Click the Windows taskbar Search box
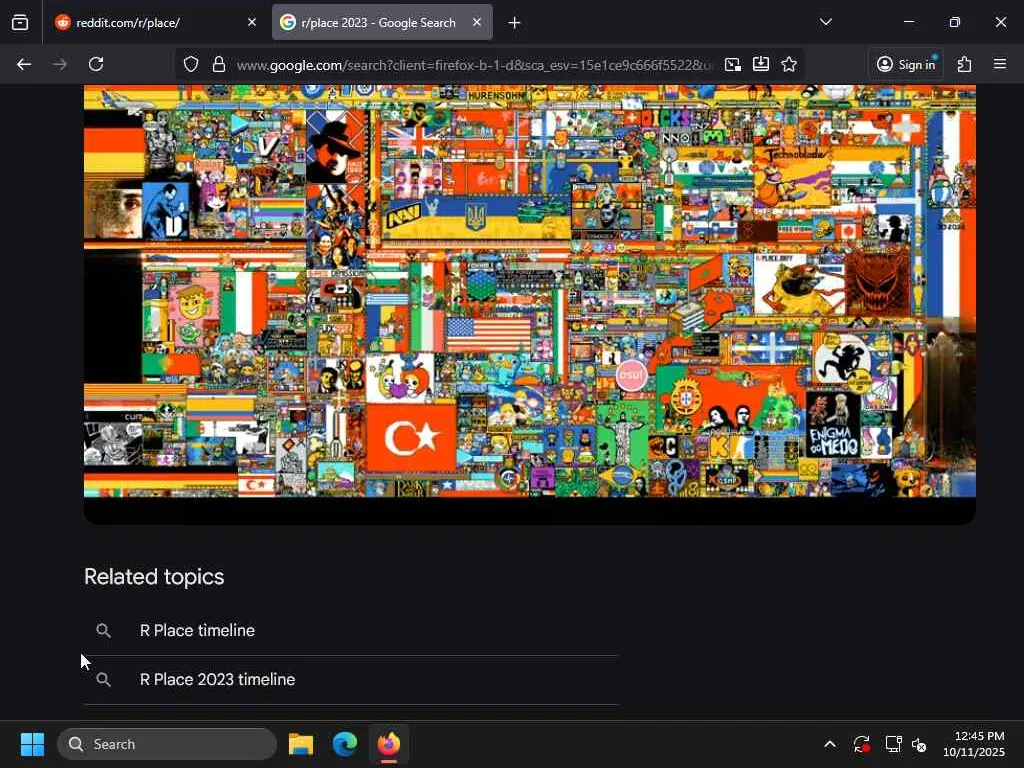Image resolution: width=1024 pixels, height=768 pixels. (x=167, y=744)
